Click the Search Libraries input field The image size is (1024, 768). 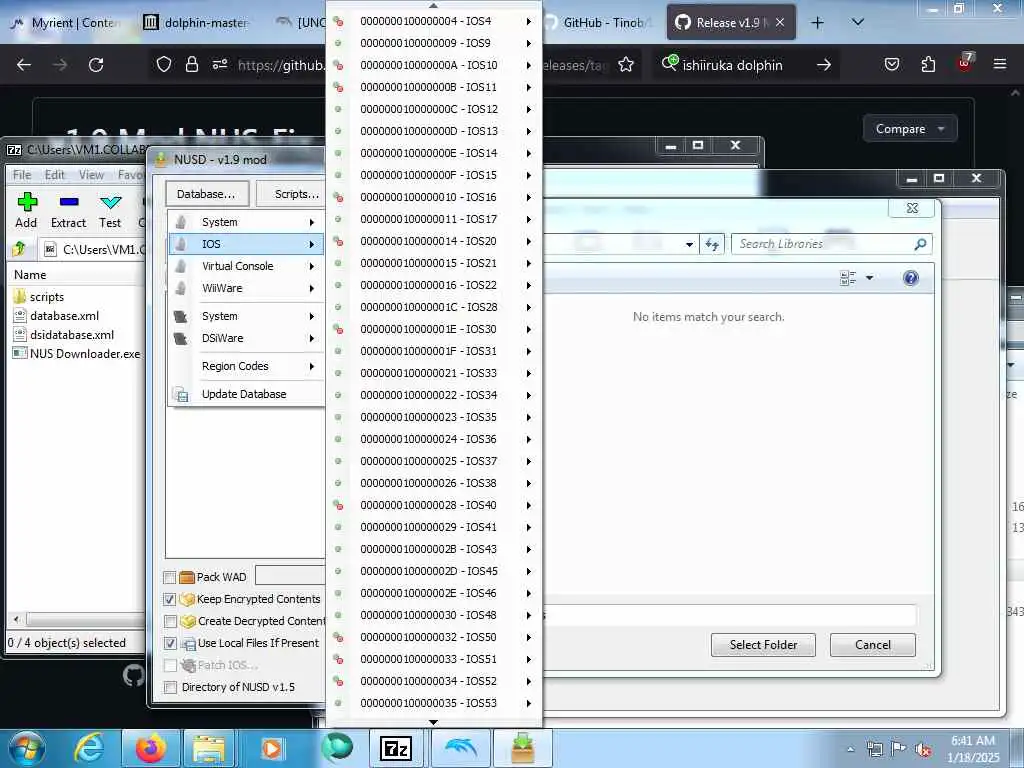pos(823,244)
